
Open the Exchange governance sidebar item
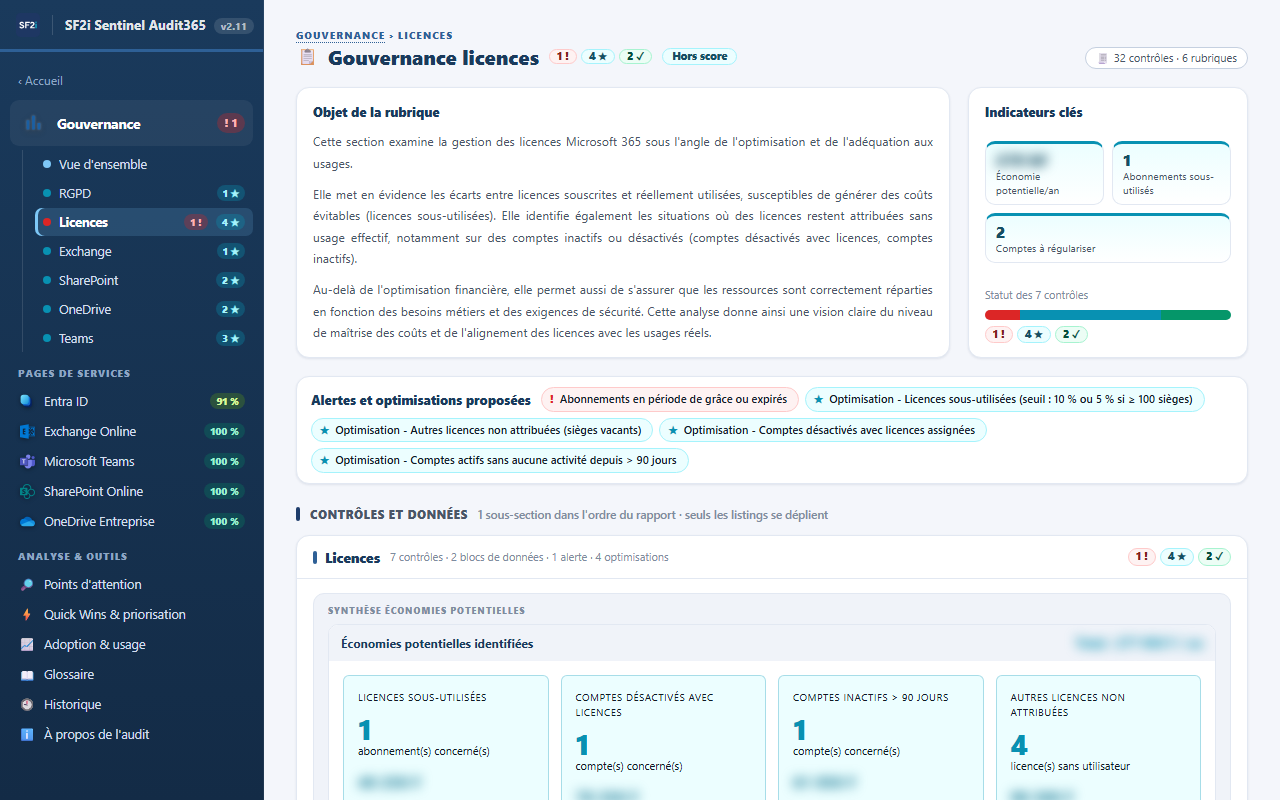pyautogui.click(x=144, y=251)
